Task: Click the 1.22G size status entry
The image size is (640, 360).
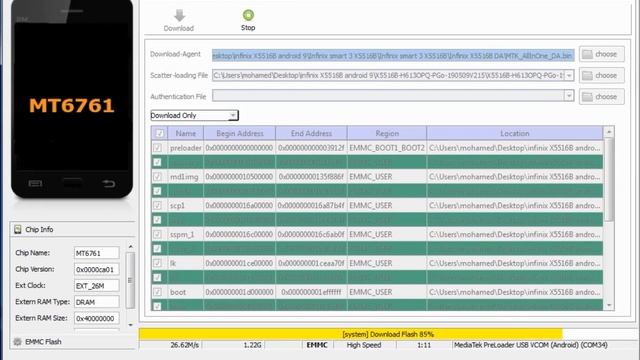Action: coord(252,345)
